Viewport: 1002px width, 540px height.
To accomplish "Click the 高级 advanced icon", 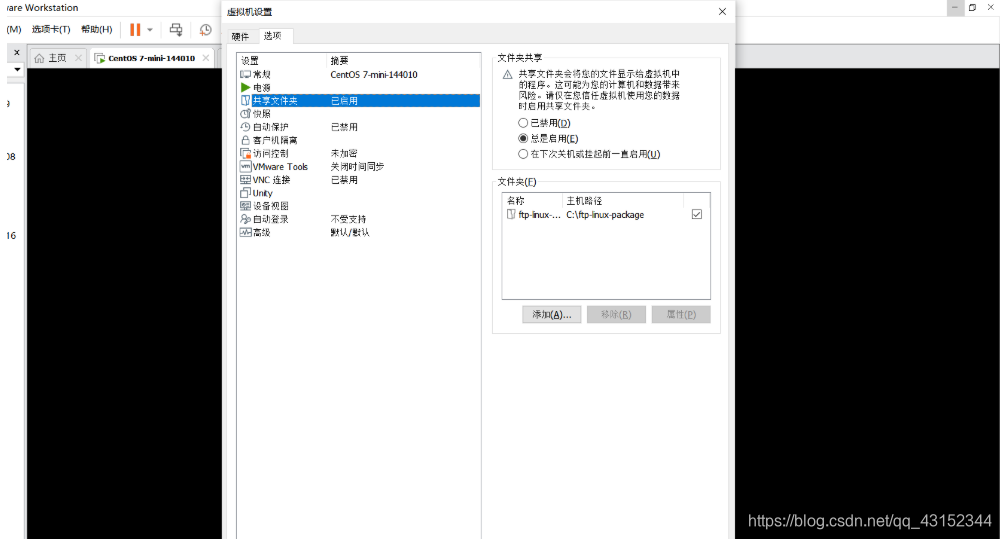I will (245, 232).
